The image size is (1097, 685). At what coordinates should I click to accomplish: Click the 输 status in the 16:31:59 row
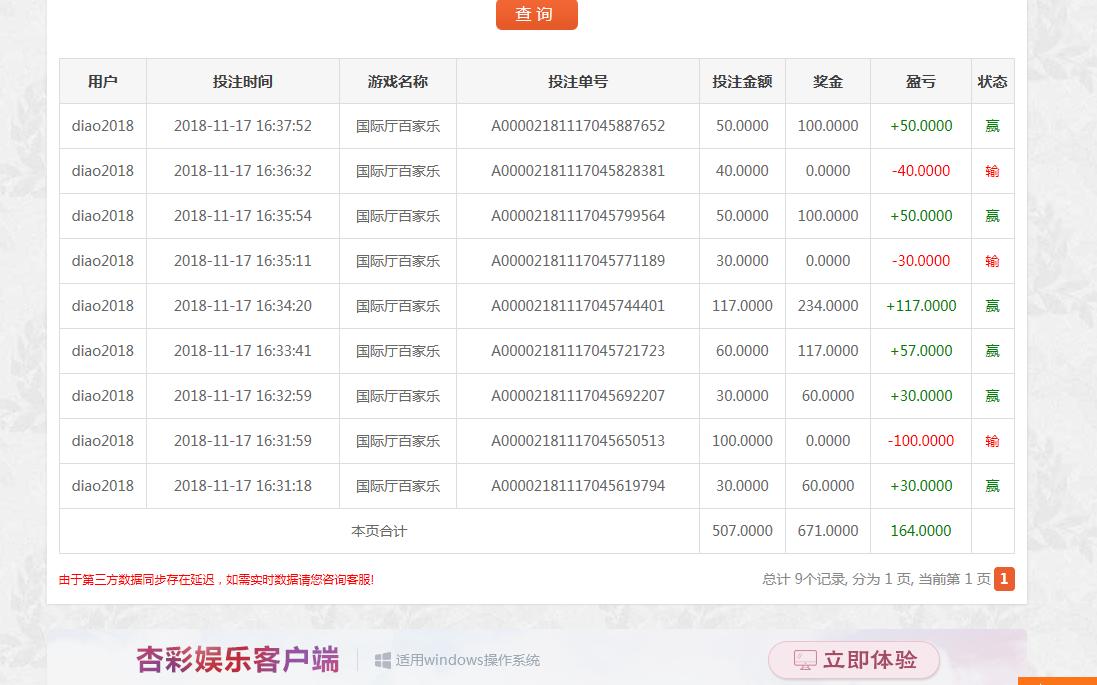point(992,441)
